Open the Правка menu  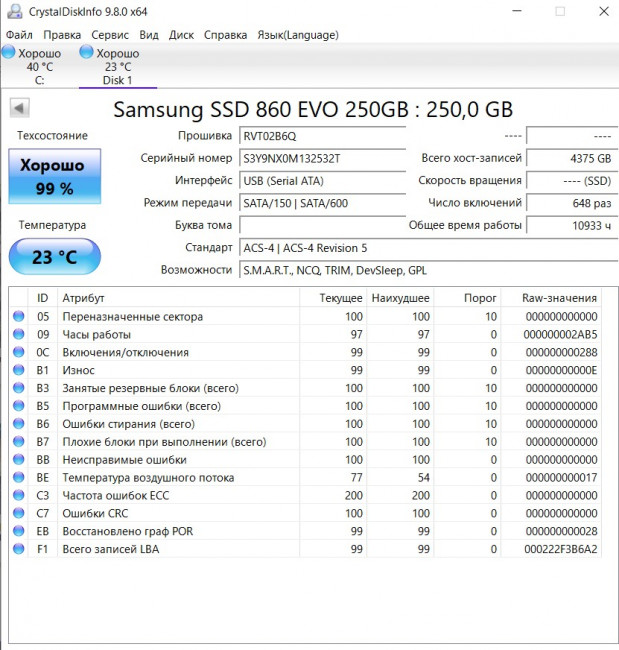[x=62, y=35]
